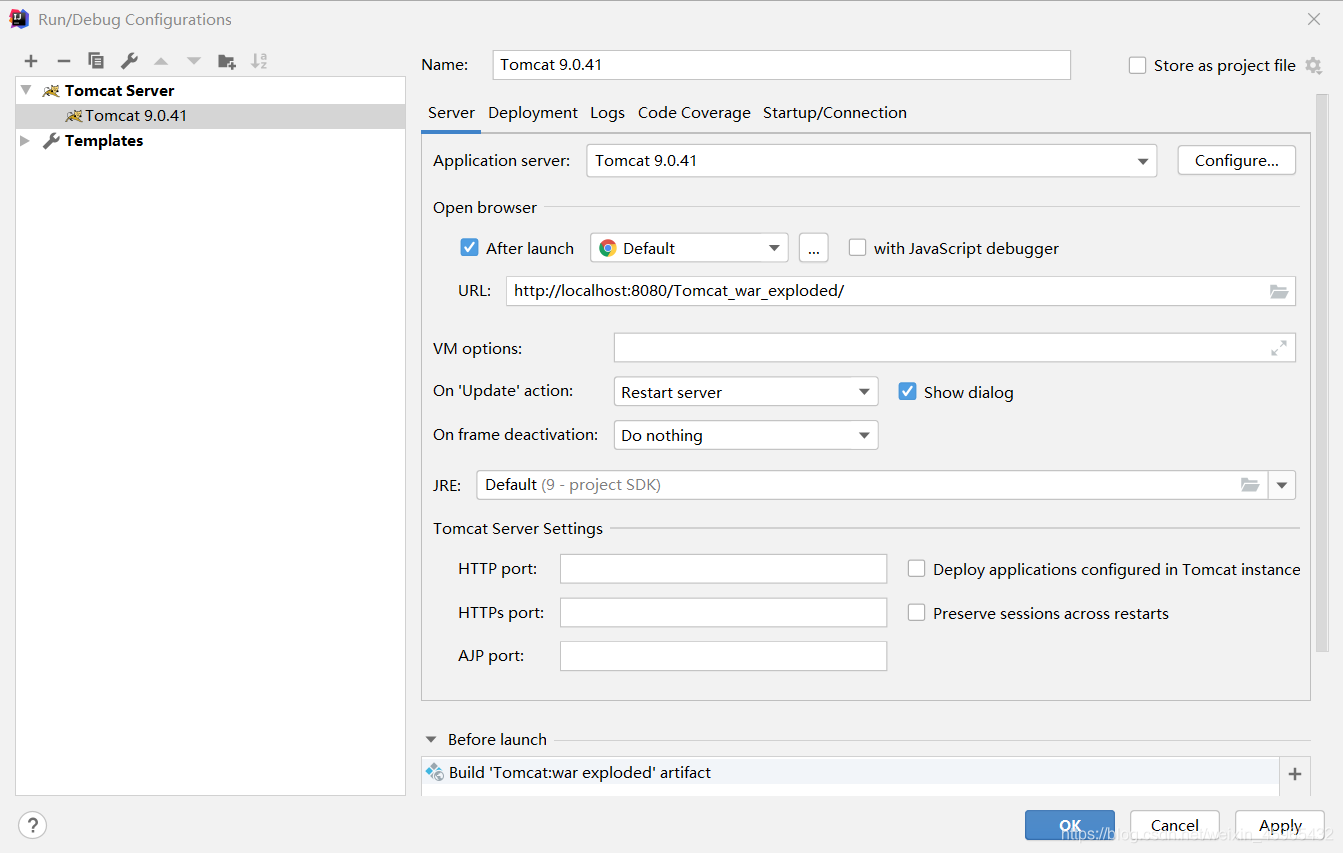Collapse Tomcat Server tree node
The image size is (1343, 853).
(26, 91)
